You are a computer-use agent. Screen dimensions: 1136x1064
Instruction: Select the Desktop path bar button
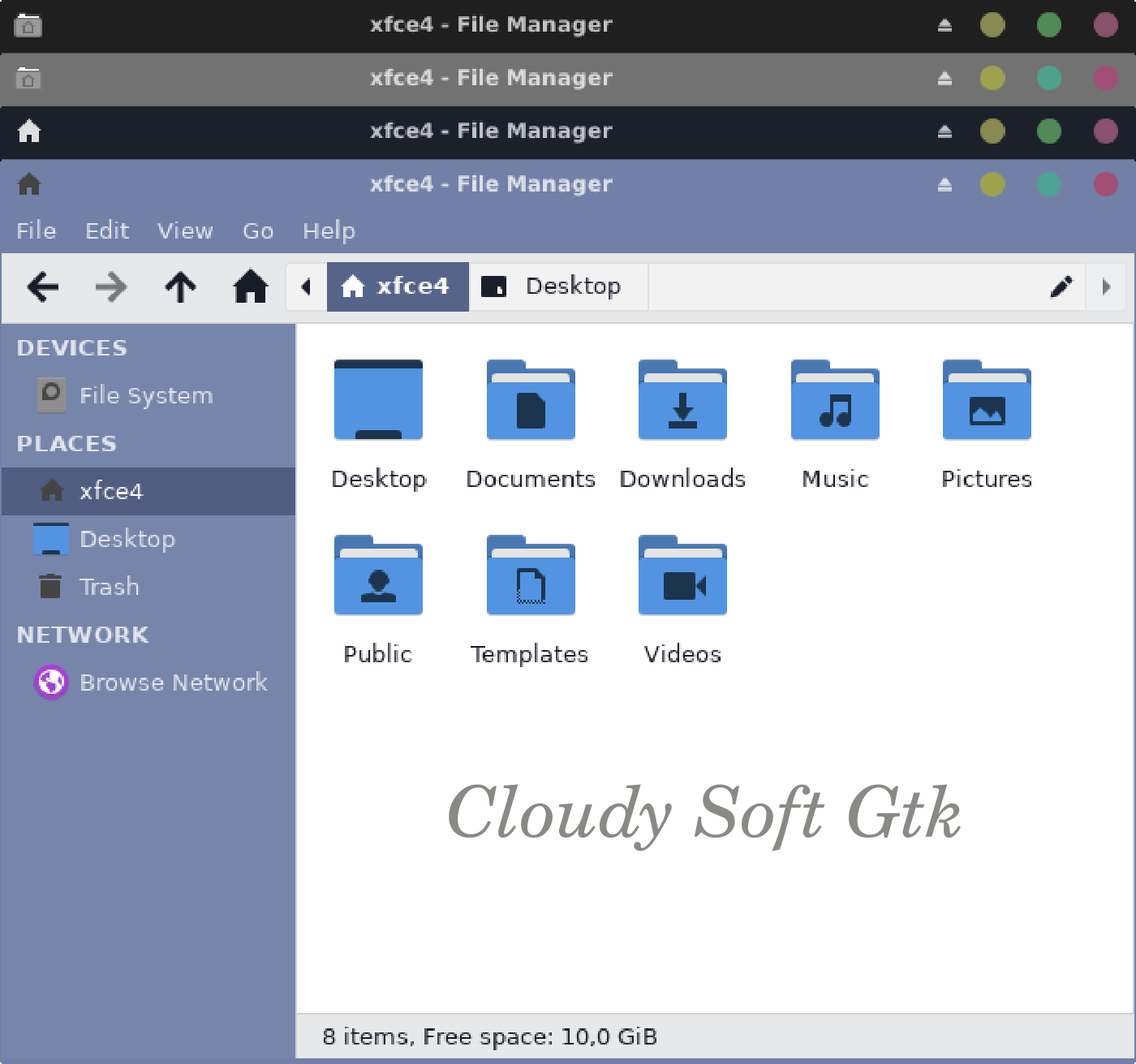point(558,286)
